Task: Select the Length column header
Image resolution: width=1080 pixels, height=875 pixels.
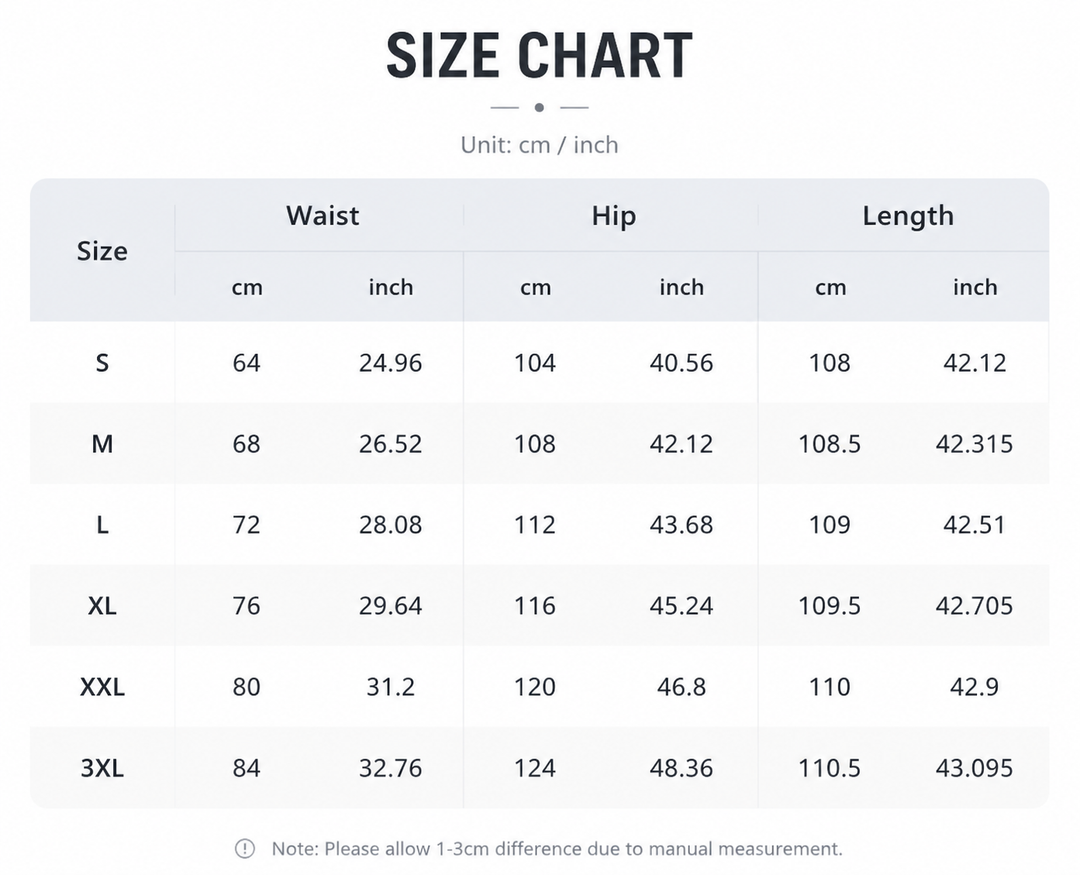Action: point(908,216)
